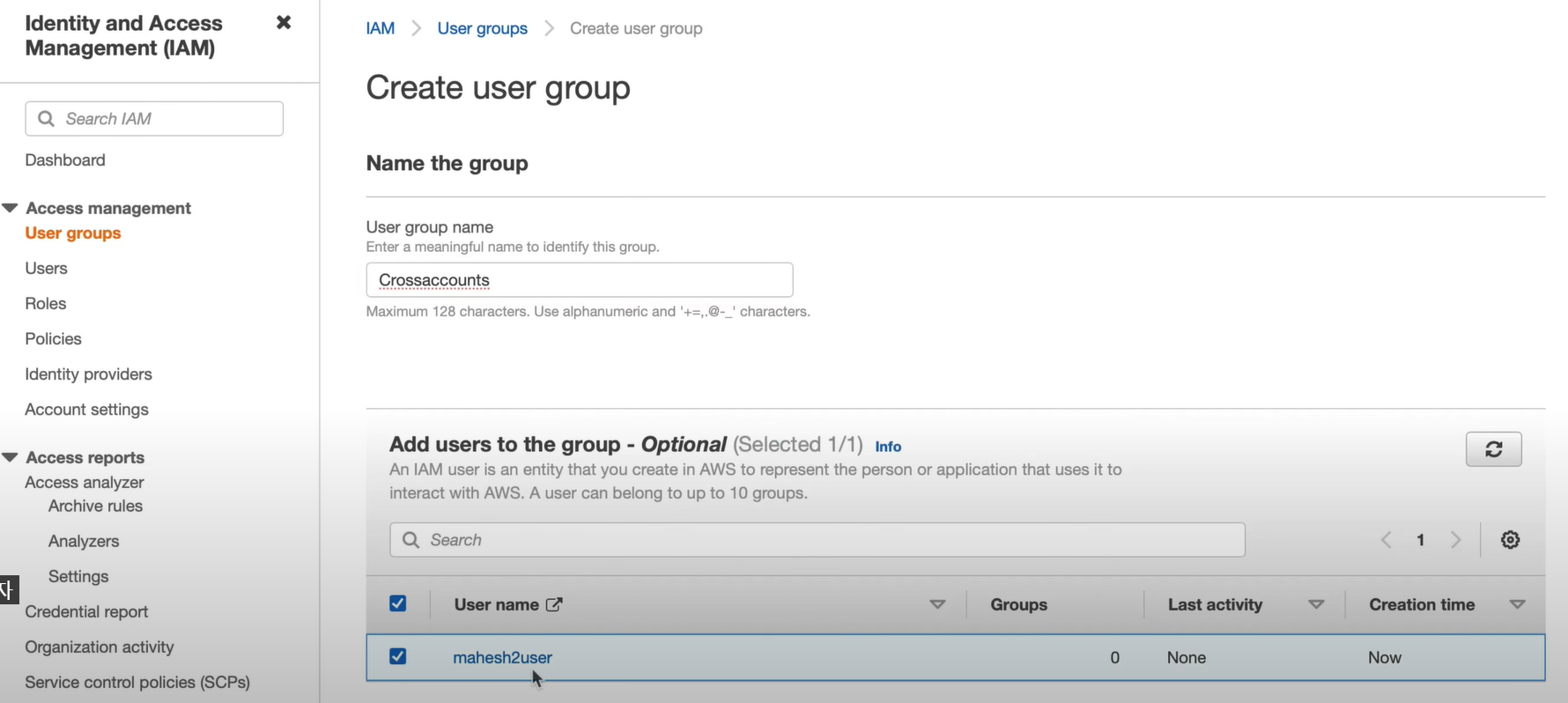Sort by Last activity column arrow
The image size is (1568, 703).
[1316, 604]
